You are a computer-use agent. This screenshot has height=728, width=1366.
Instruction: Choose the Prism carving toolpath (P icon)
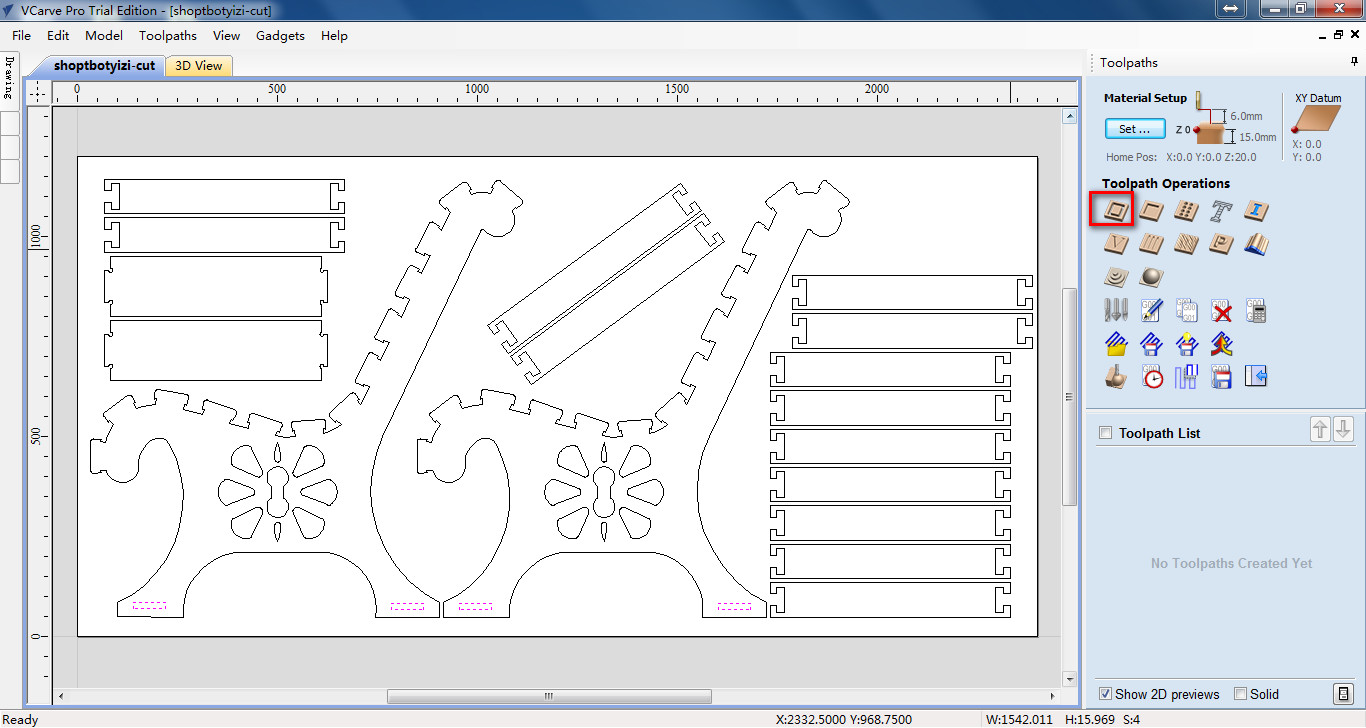[1221, 244]
